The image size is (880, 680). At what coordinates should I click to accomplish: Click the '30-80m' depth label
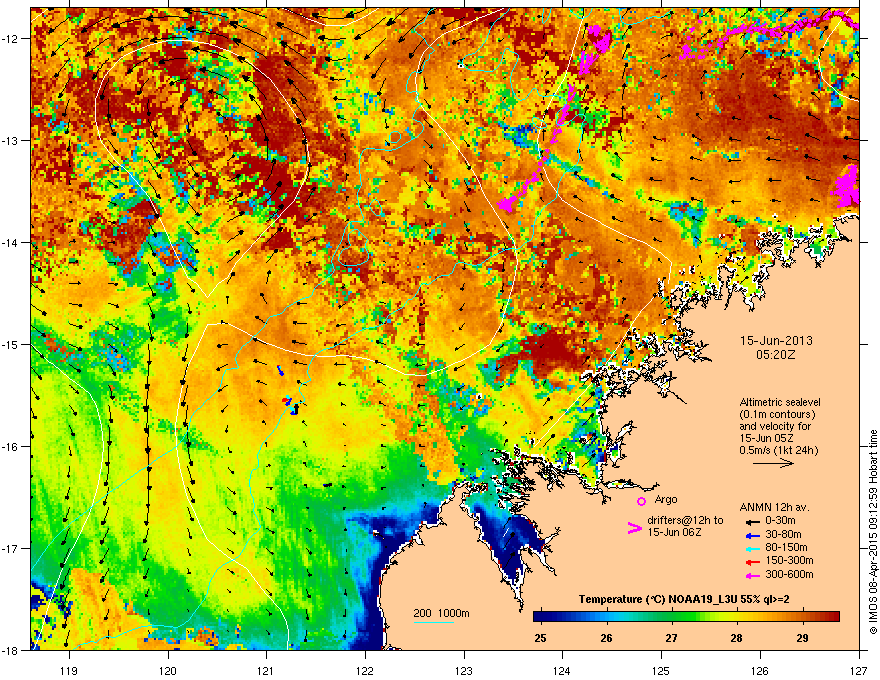click(783, 535)
